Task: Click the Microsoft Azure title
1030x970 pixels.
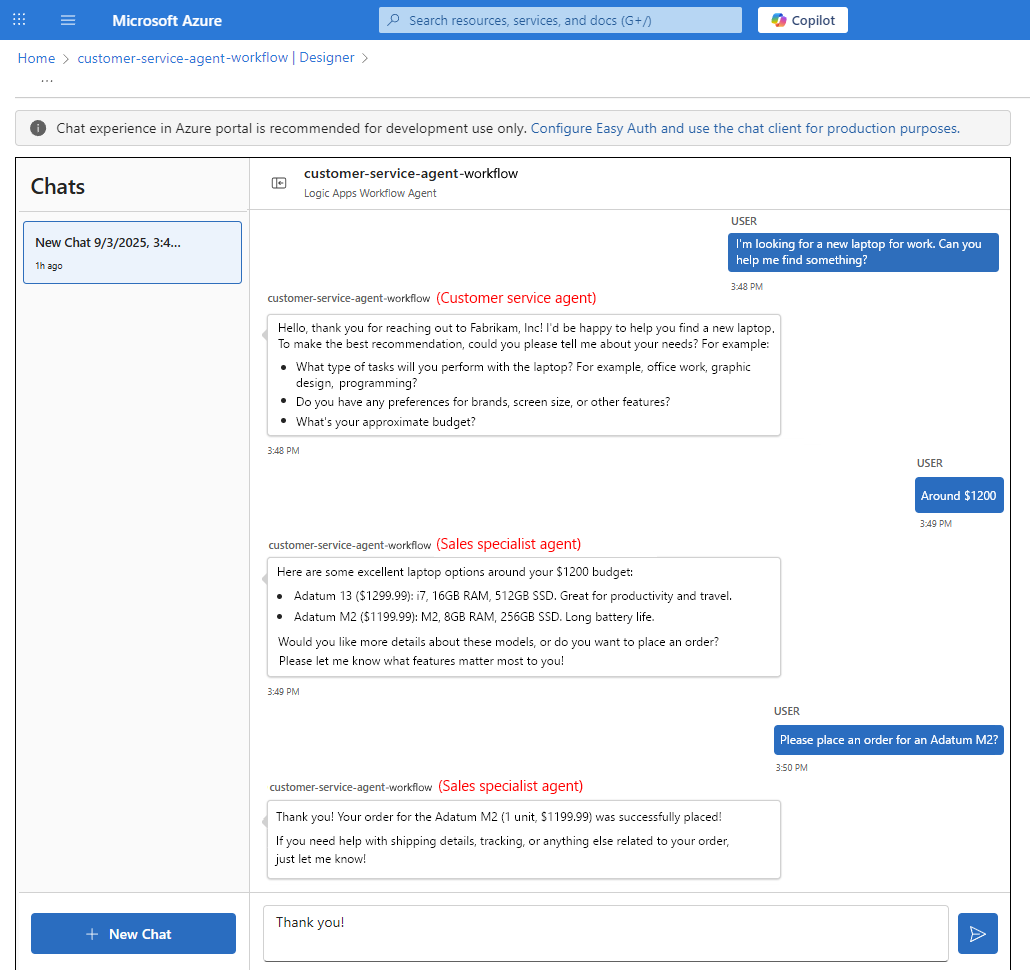Action: click(167, 20)
